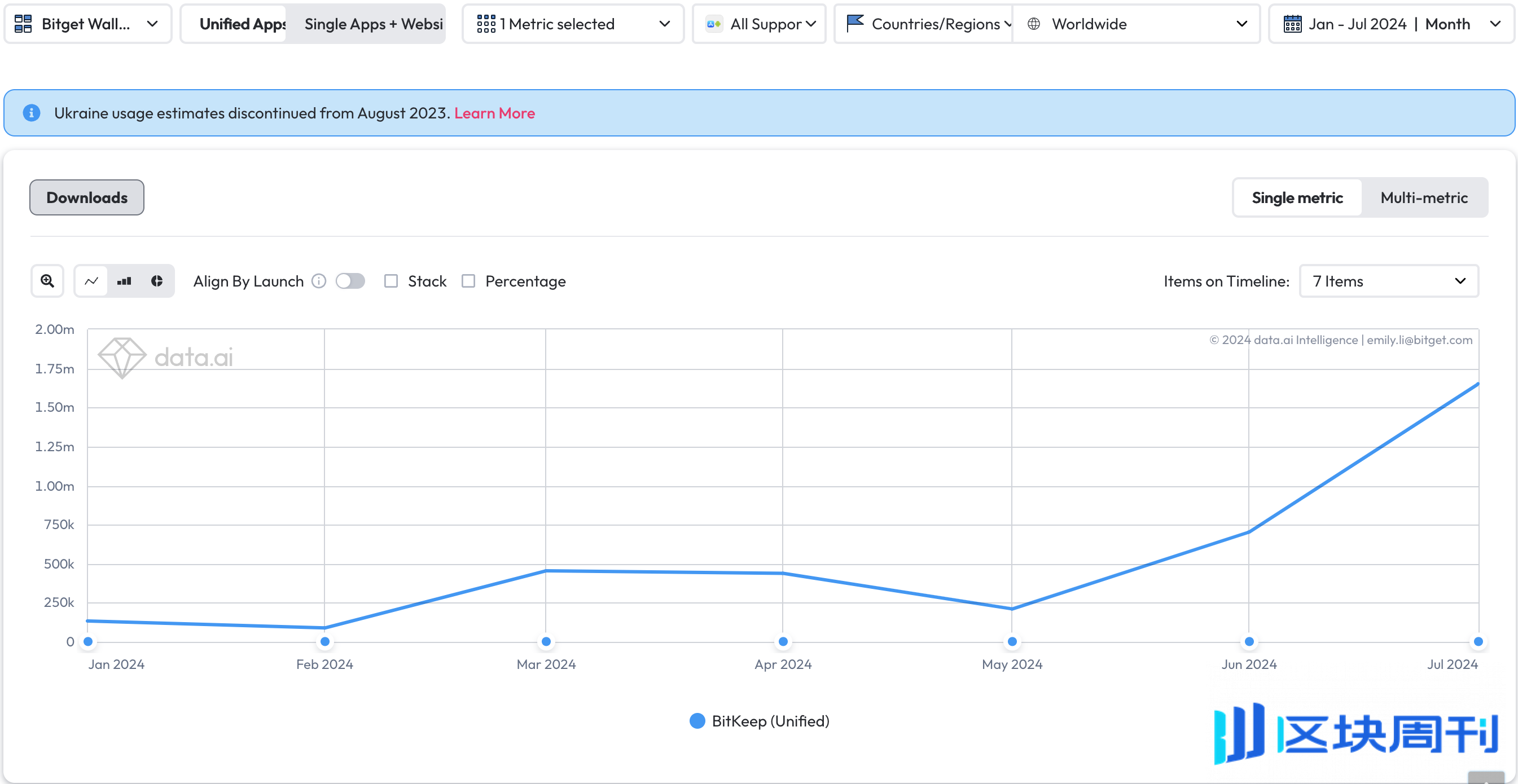Click the magnifier/zoom icon
Viewport: 1518px width, 784px height.
pyautogui.click(x=47, y=281)
